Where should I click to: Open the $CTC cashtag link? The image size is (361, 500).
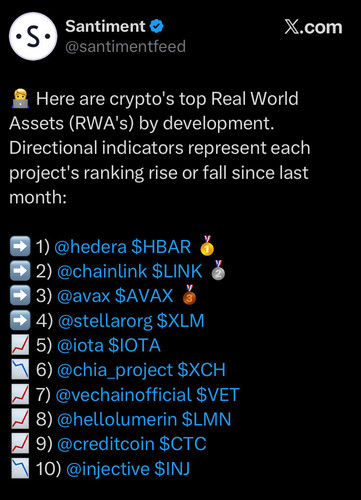coord(183,444)
